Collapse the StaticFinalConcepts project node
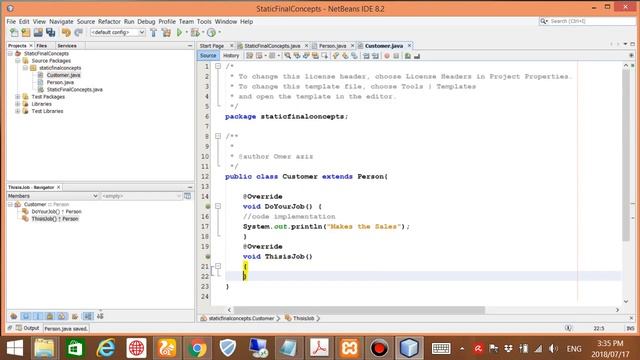This screenshot has height=360, width=640. (x=10, y=53)
